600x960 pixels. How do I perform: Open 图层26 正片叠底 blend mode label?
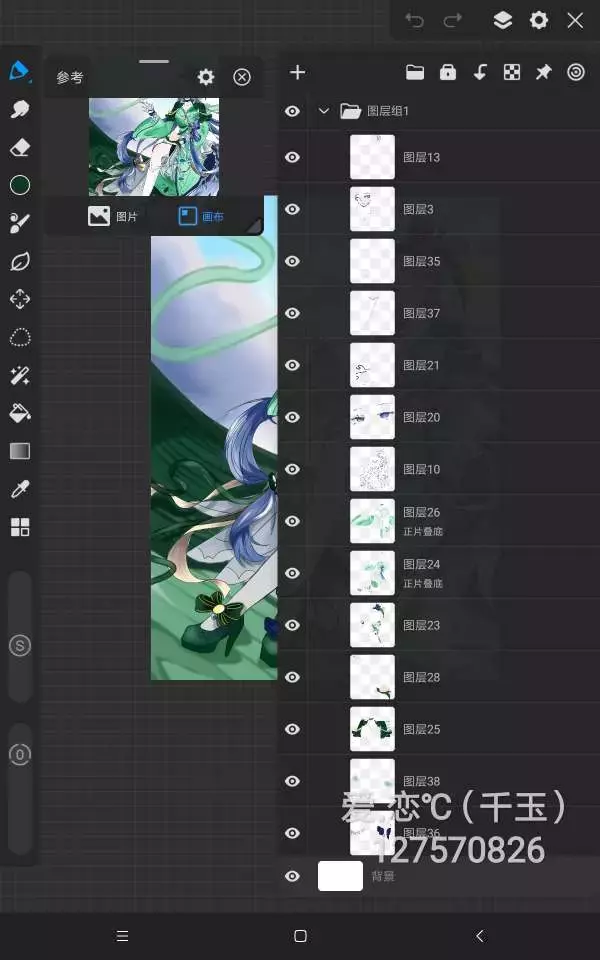pyautogui.click(x=422, y=531)
